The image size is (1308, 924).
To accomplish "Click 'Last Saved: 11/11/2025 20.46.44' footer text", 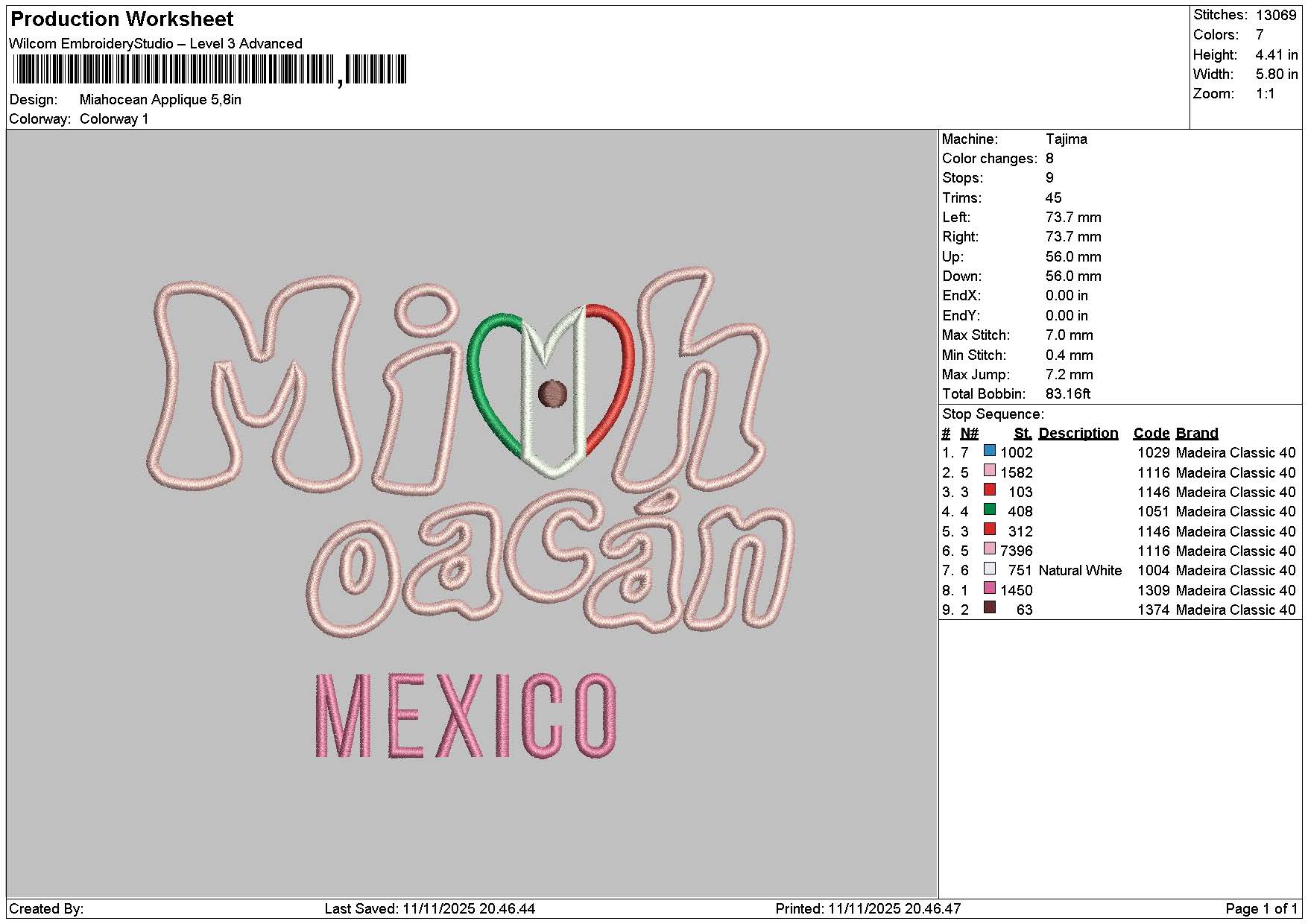I will [430, 909].
